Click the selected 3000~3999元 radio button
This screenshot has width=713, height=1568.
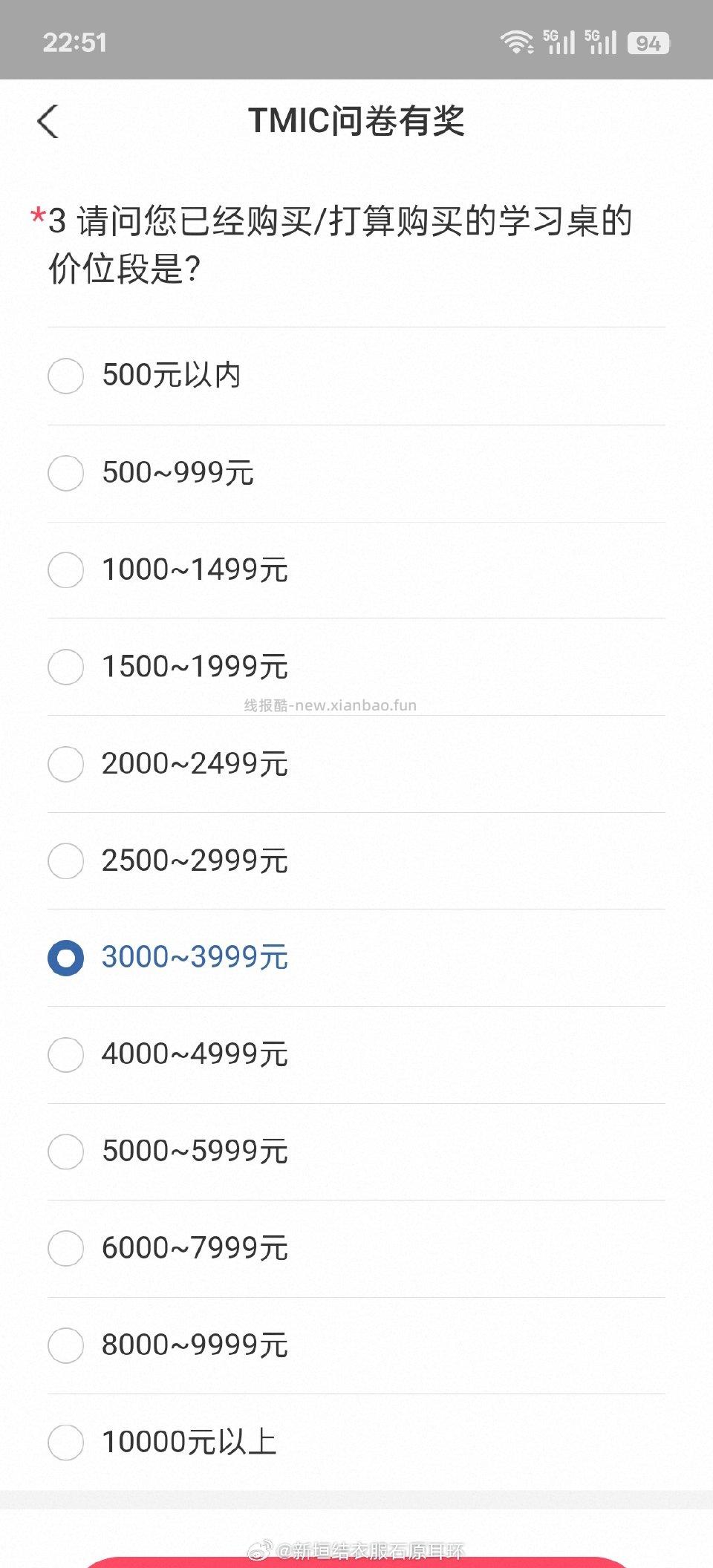(x=65, y=958)
